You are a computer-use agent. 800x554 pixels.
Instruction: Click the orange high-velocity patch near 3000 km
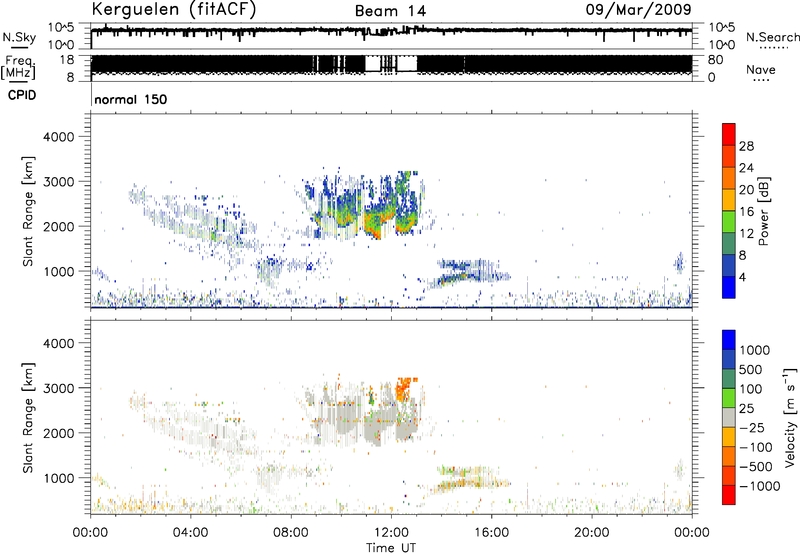[x=406, y=388]
